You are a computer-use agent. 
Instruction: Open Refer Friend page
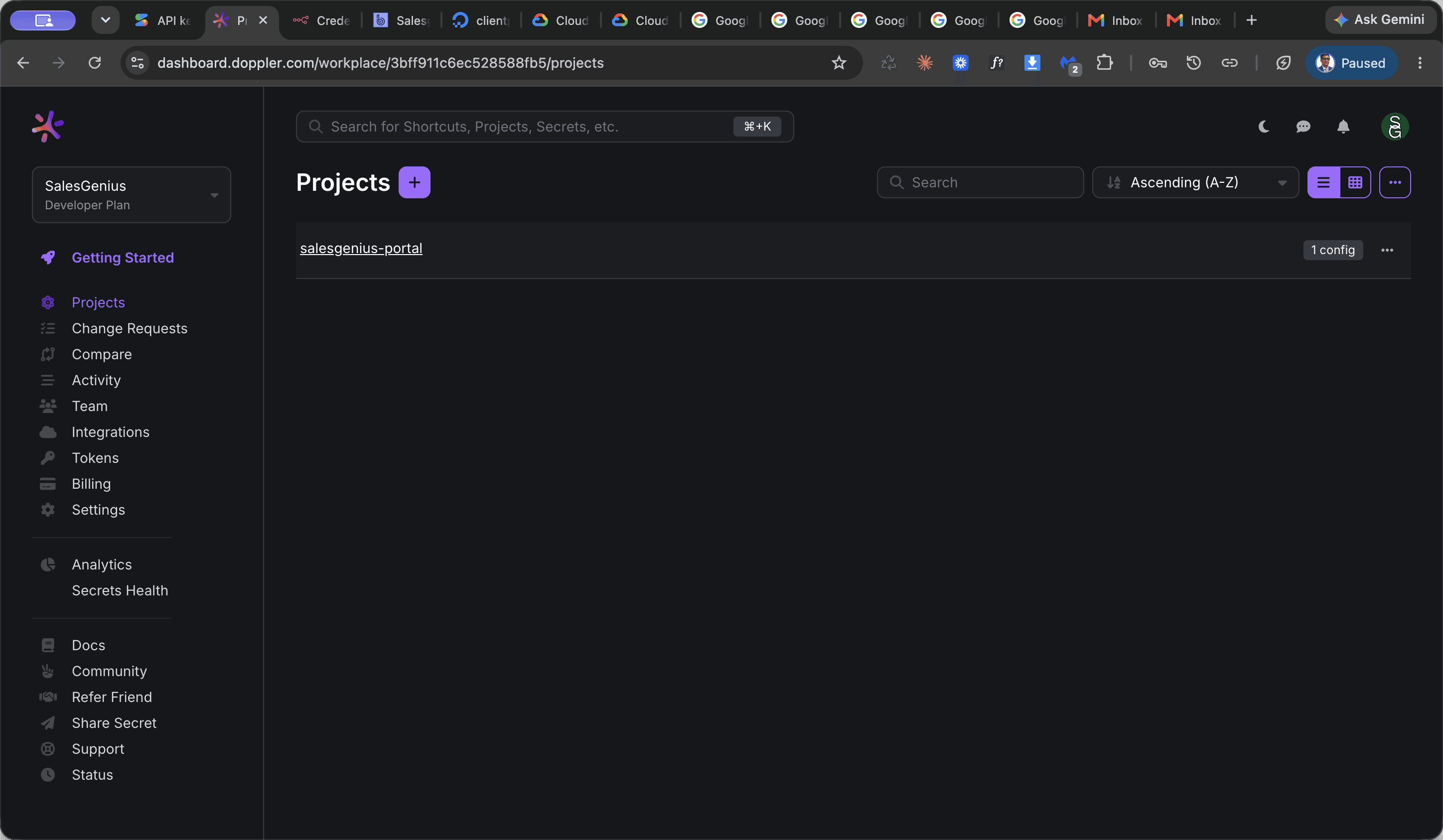[x=112, y=697]
